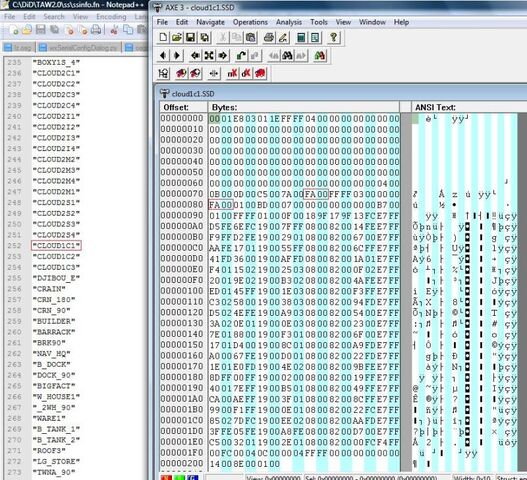
Task: Open the AXE View menu
Action: tap(343, 22)
